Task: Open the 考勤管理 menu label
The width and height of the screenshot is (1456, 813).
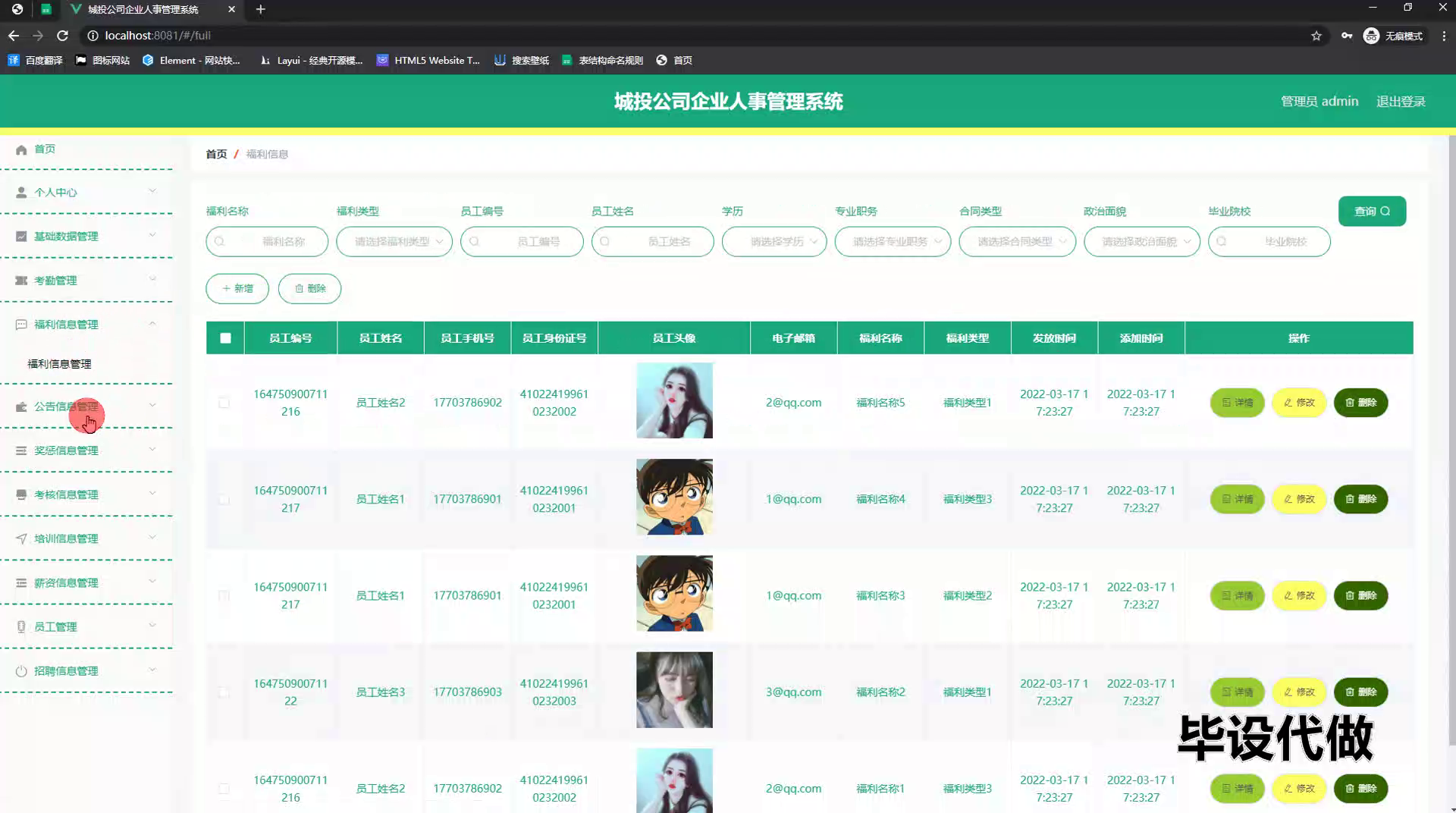Action: click(55, 281)
